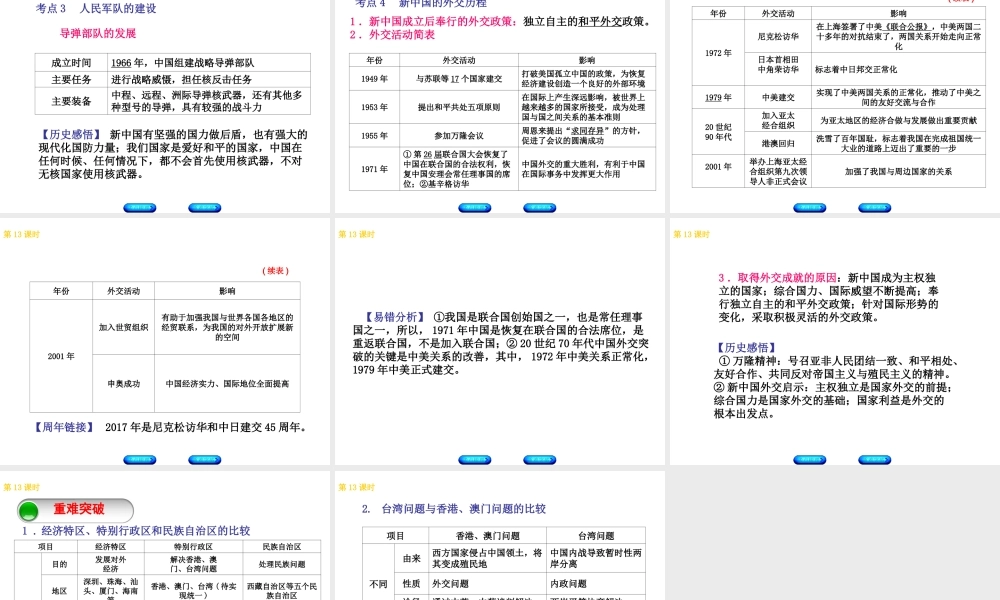The width and height of the screenshot is (1000, 600).
Task: Click the 处理民族问题 cell
Action: (x=282, y=564)
